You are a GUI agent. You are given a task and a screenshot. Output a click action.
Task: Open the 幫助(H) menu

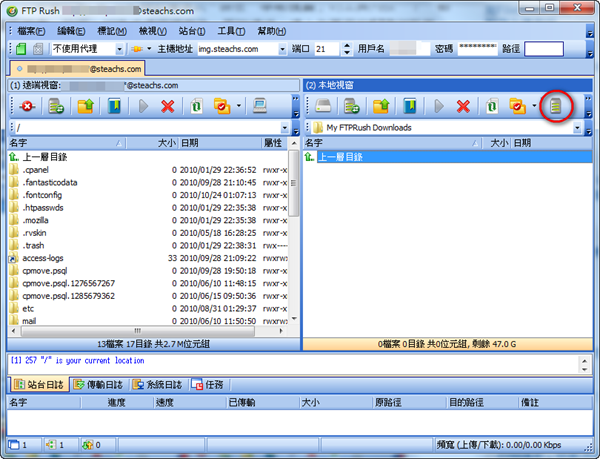(x=271, y=31)
